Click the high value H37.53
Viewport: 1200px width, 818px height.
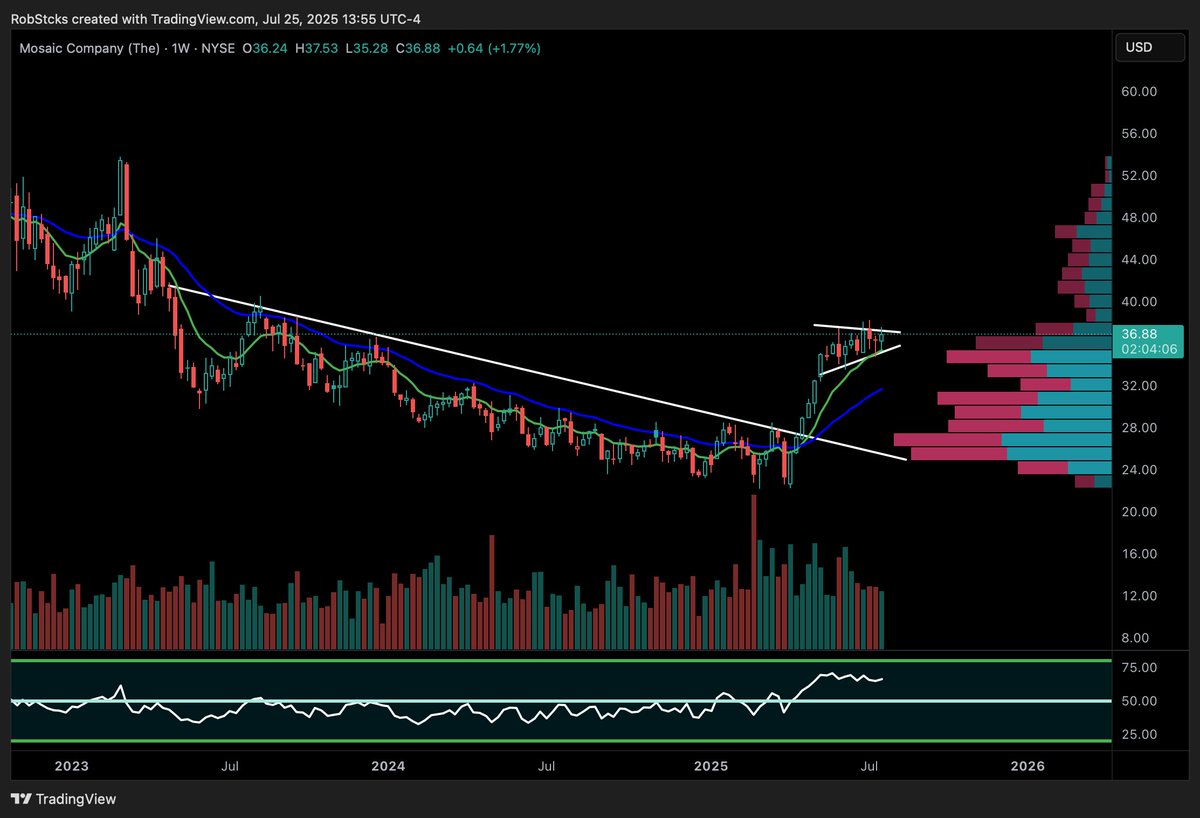tap(319, 48)
